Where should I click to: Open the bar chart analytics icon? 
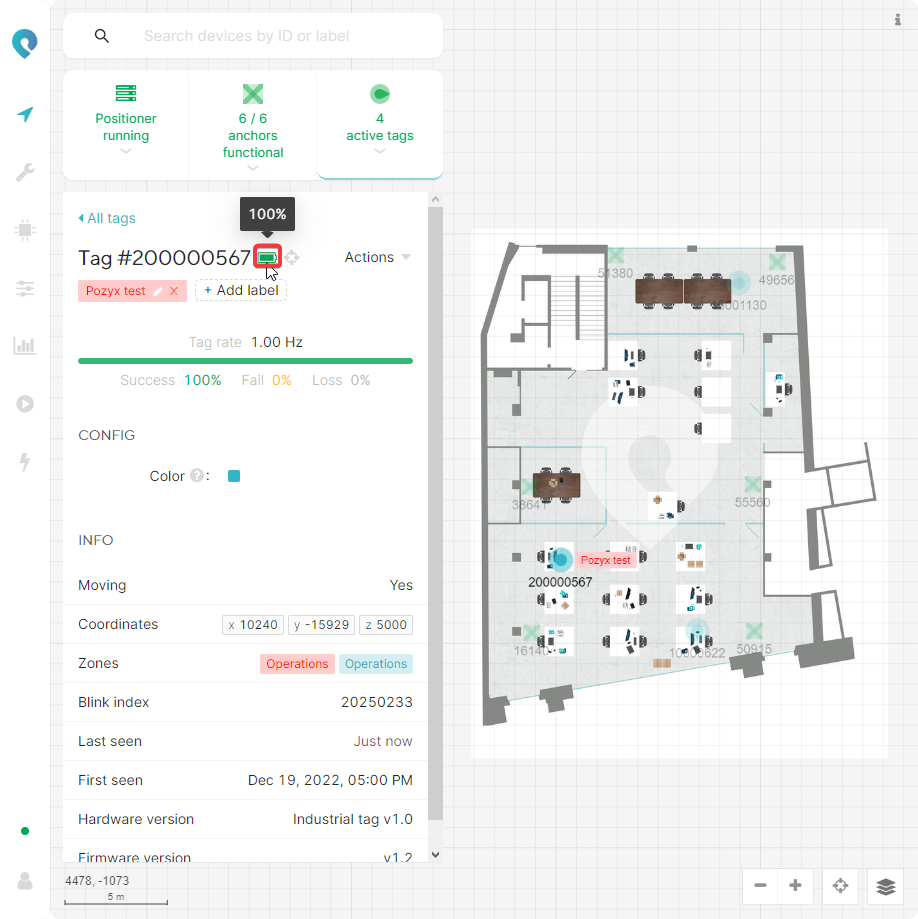pos(25,347)
